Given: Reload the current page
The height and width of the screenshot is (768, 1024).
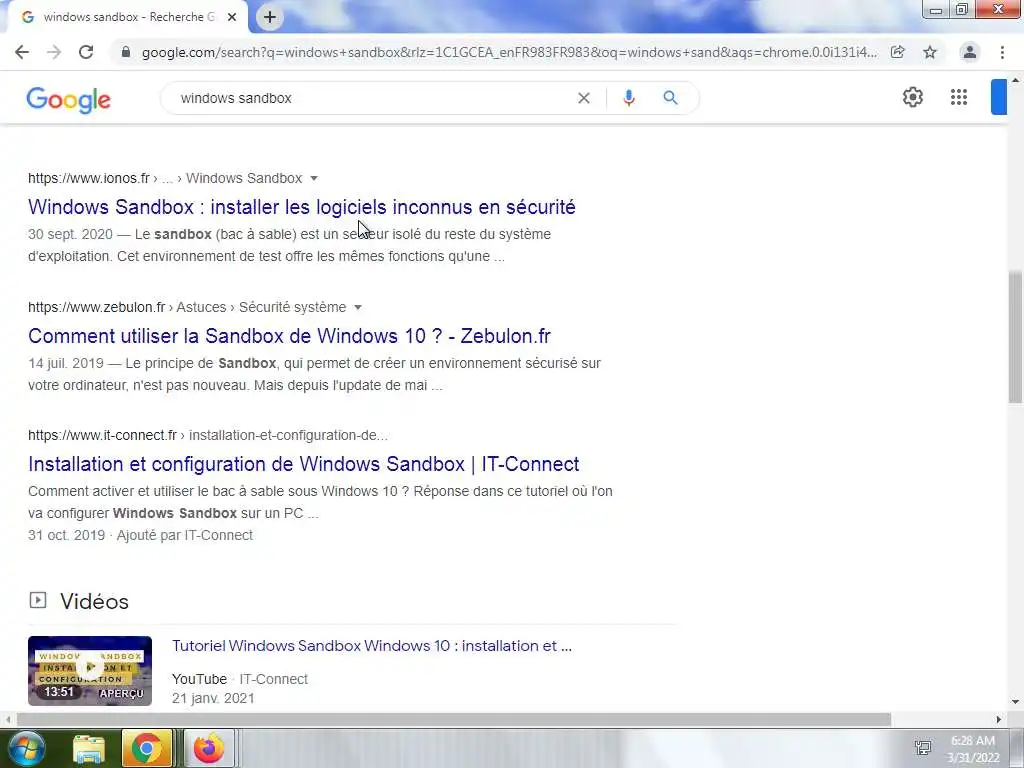Looking at the screenshot, I should point(86,52).
